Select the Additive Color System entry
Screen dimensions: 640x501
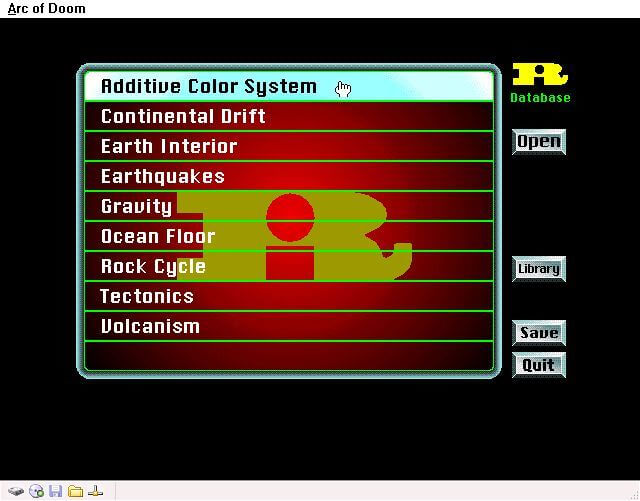click(289, 86)
